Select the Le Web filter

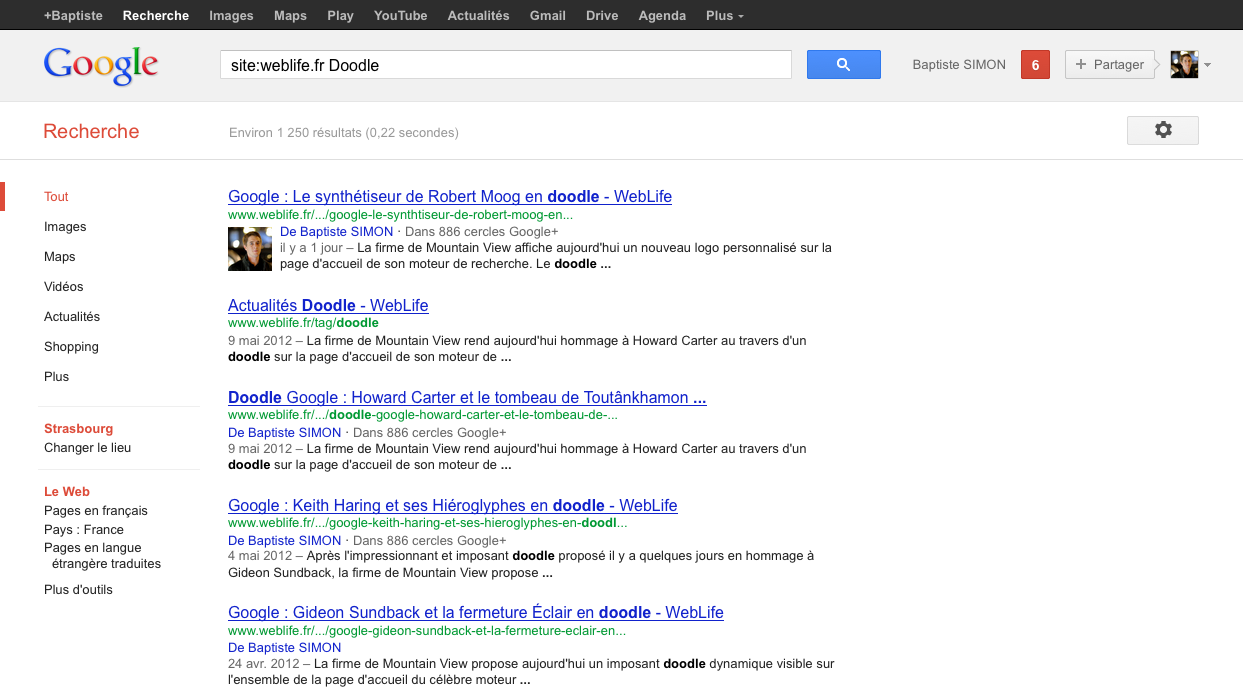coord(67,492)
